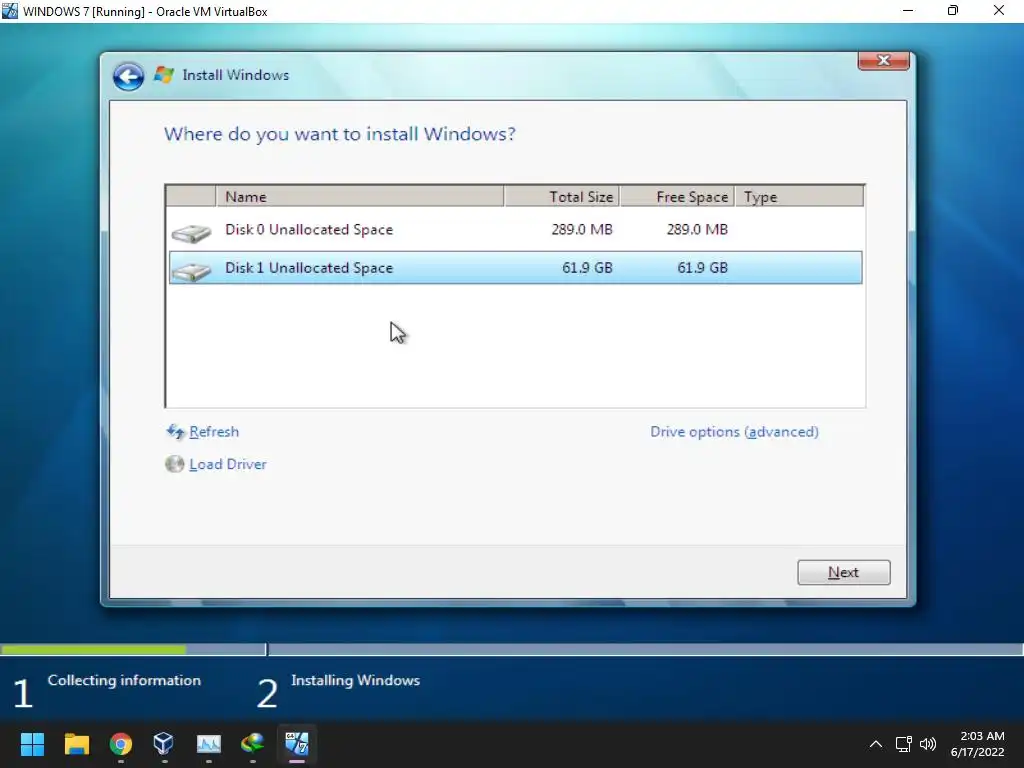The height and width of the screenshot is (768, 1024).
Task: Sort by the Free Space column header
Action: pyautogui.click(x=677, y=197)
